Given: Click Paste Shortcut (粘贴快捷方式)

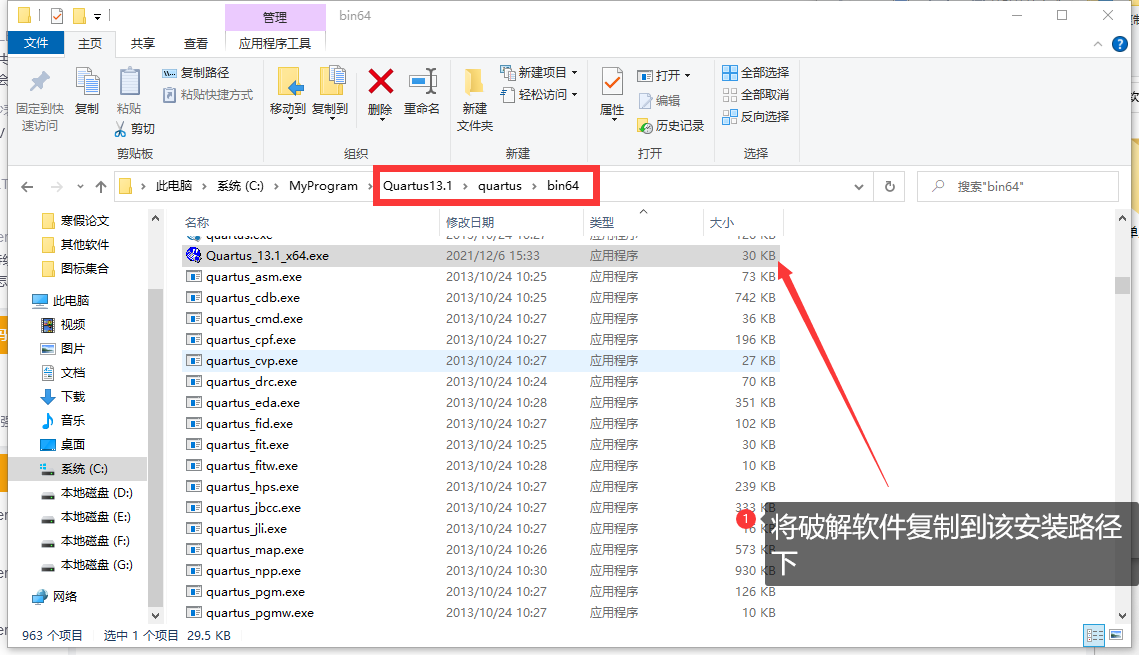Looking at the screenshot, I should tap(208, 94).
